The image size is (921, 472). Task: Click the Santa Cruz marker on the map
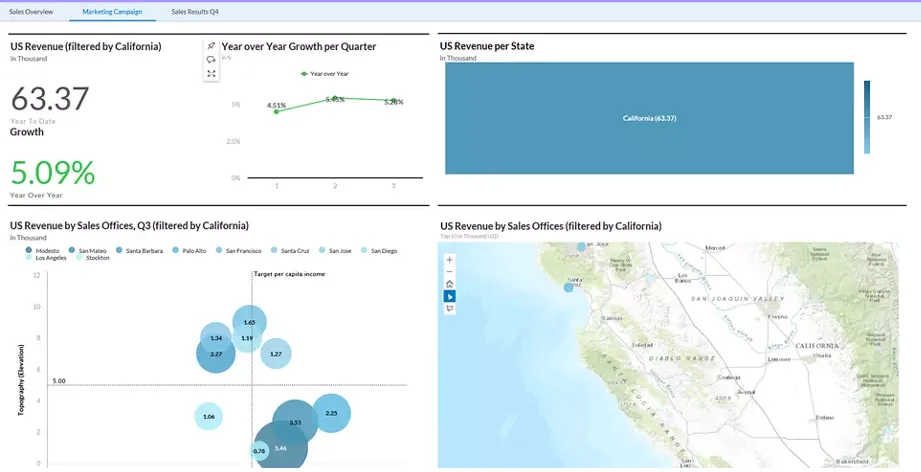click(569, 287)
